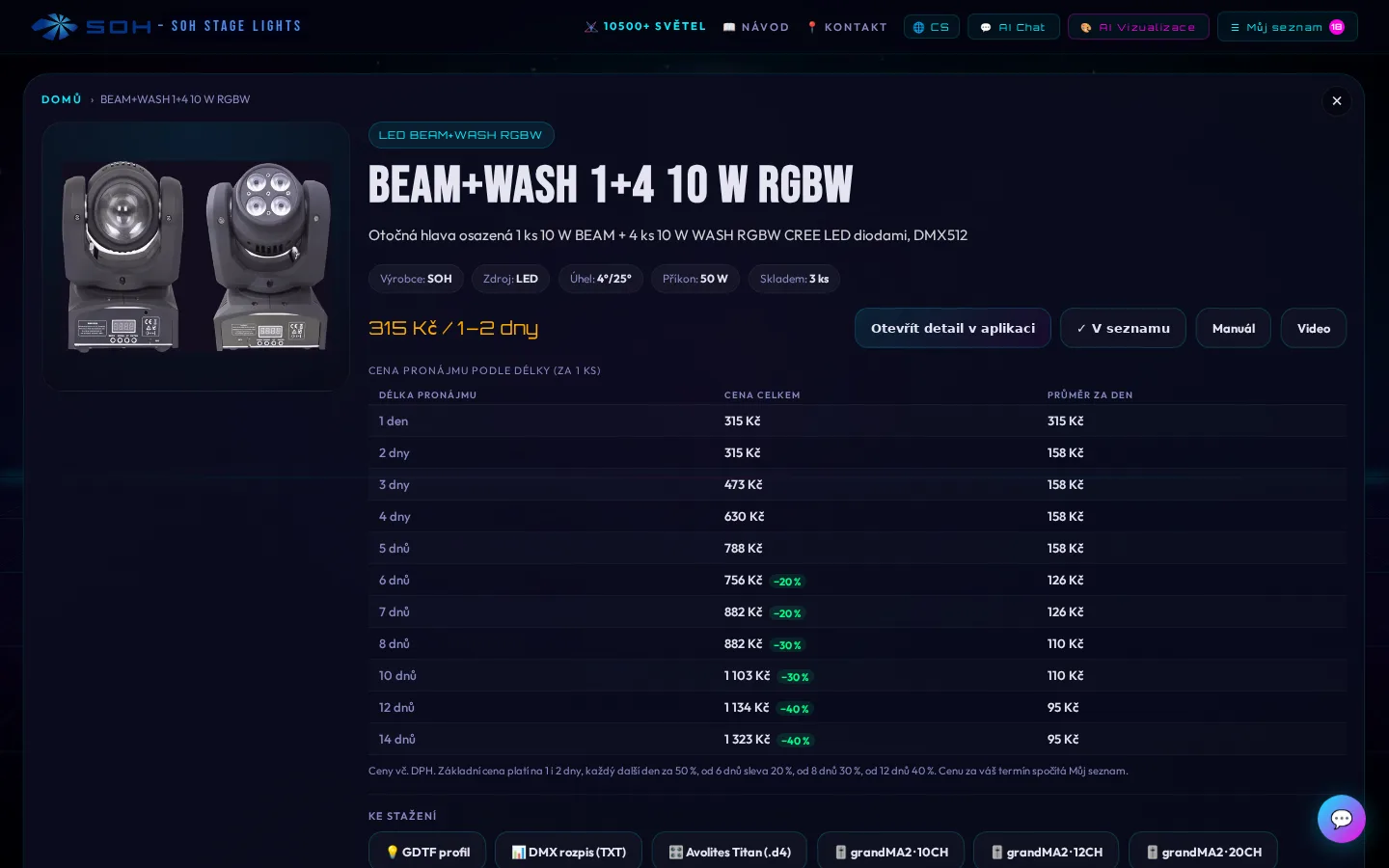Screen dimensions: 1389x868
Task: Download grandMA2 10CH file
Action: [890, 852]
